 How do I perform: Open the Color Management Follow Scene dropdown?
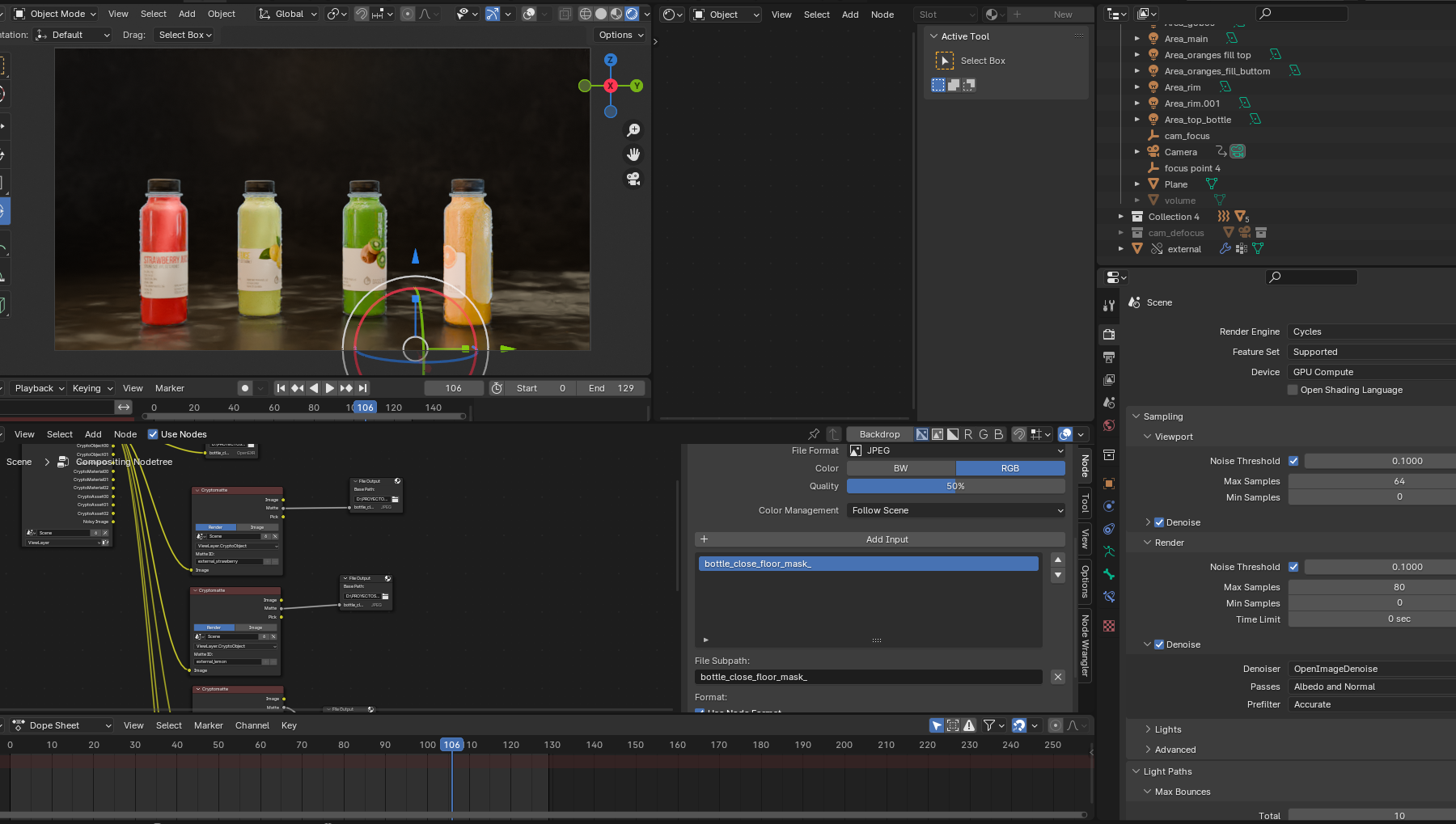(956, 510)
